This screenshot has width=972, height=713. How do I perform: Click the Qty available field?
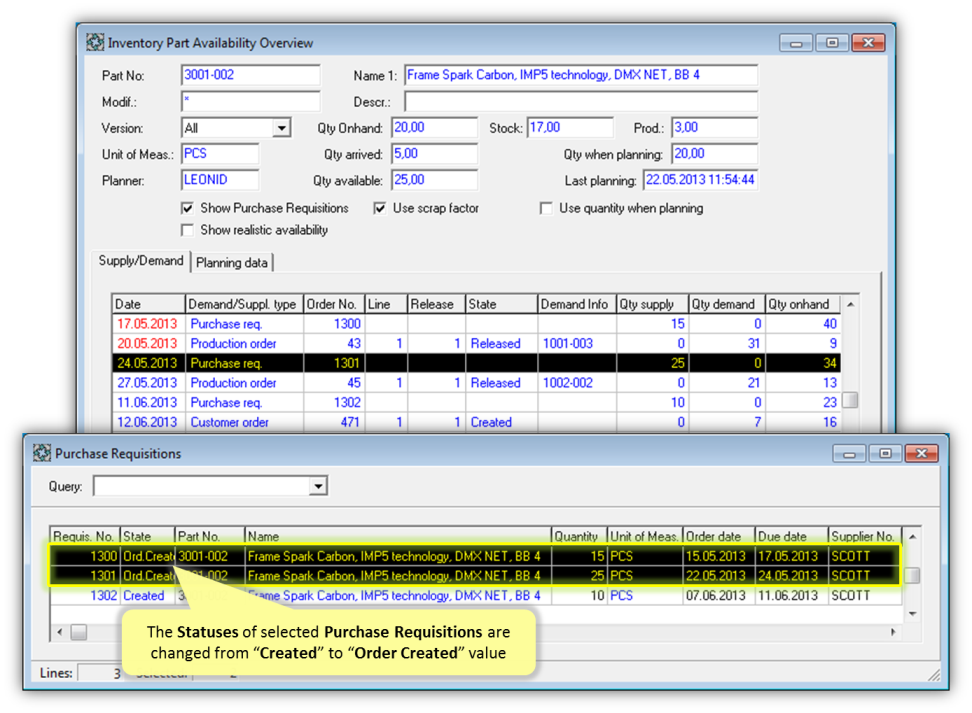click(434, 180)
